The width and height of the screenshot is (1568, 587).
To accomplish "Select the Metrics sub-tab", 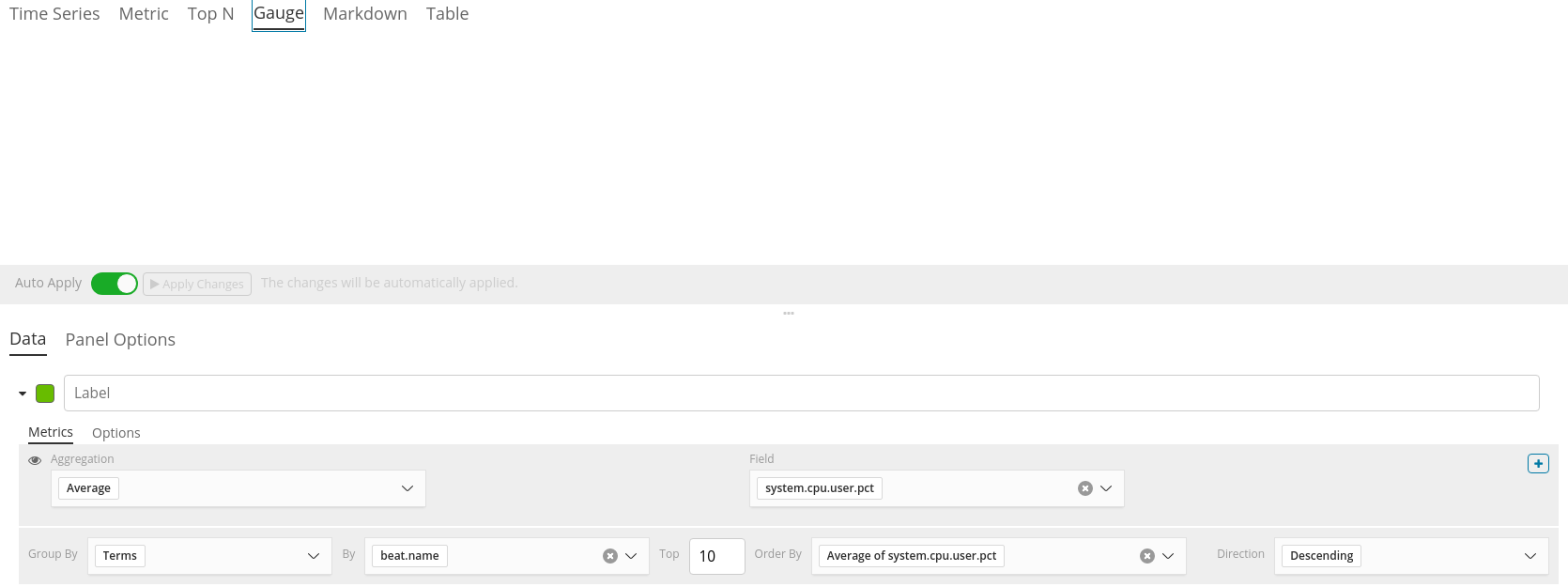I will 51,432.
